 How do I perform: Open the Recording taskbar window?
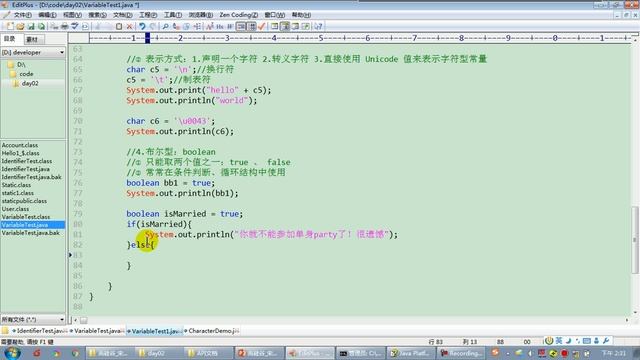point(461,353)
